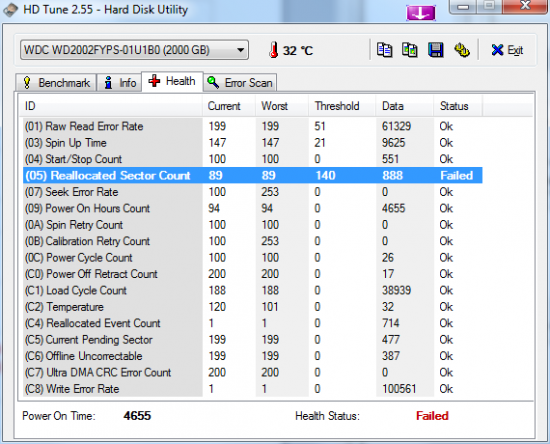Select the Health tab
Screen dimensions: 550x444
(172, 81)
